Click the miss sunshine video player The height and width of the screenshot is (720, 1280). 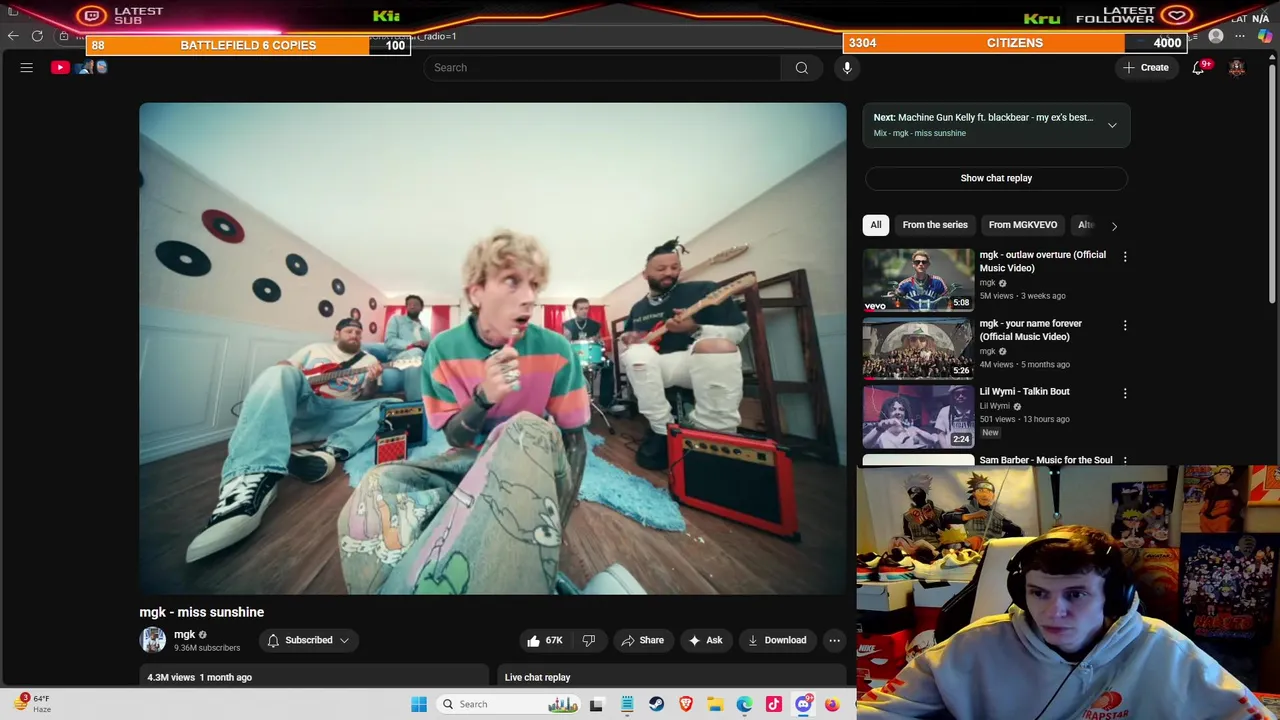(493, 349)
